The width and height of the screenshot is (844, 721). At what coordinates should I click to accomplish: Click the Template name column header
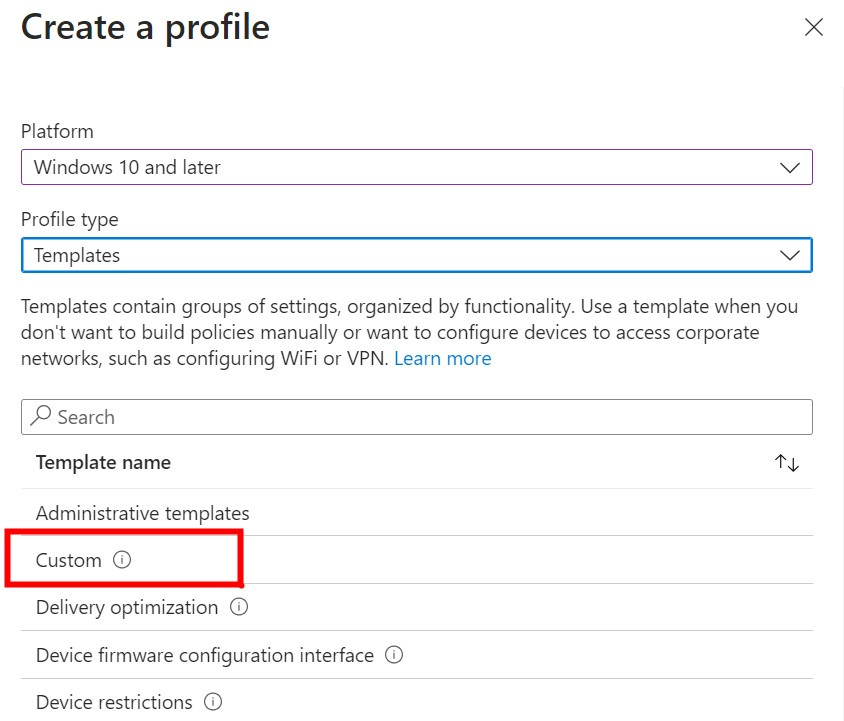point(103,462)
